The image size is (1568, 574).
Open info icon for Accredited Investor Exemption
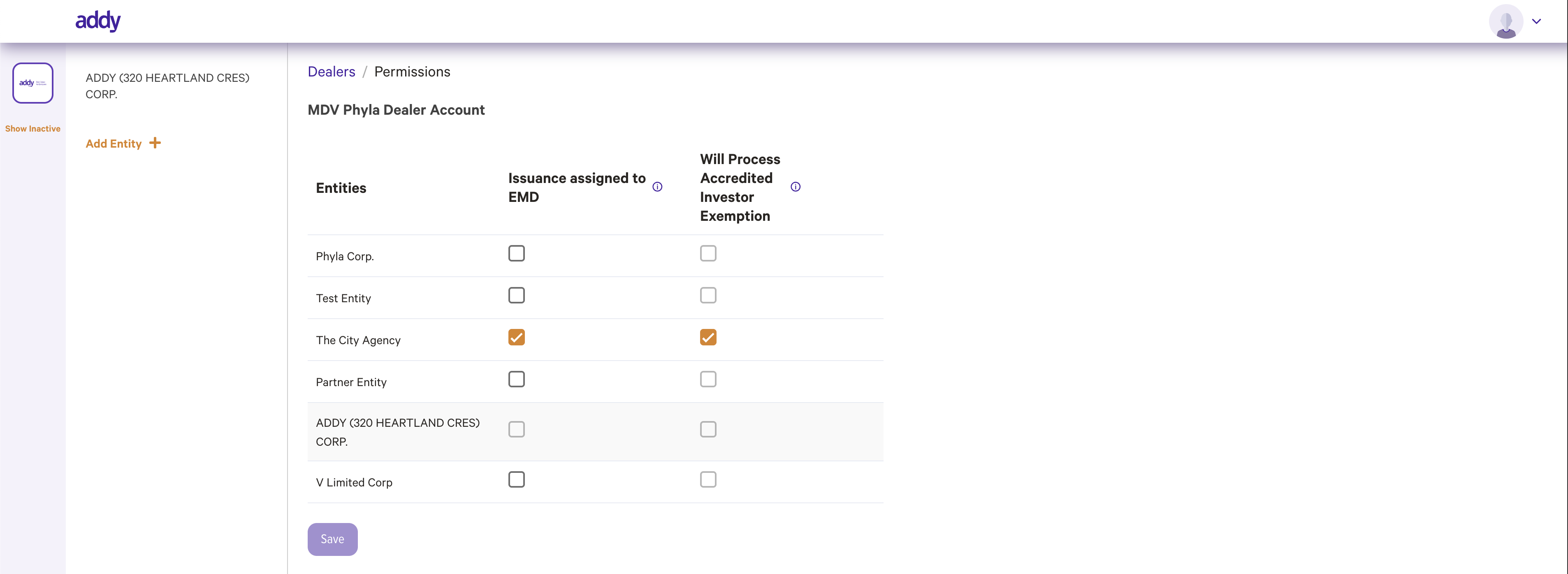pos(796,187)
